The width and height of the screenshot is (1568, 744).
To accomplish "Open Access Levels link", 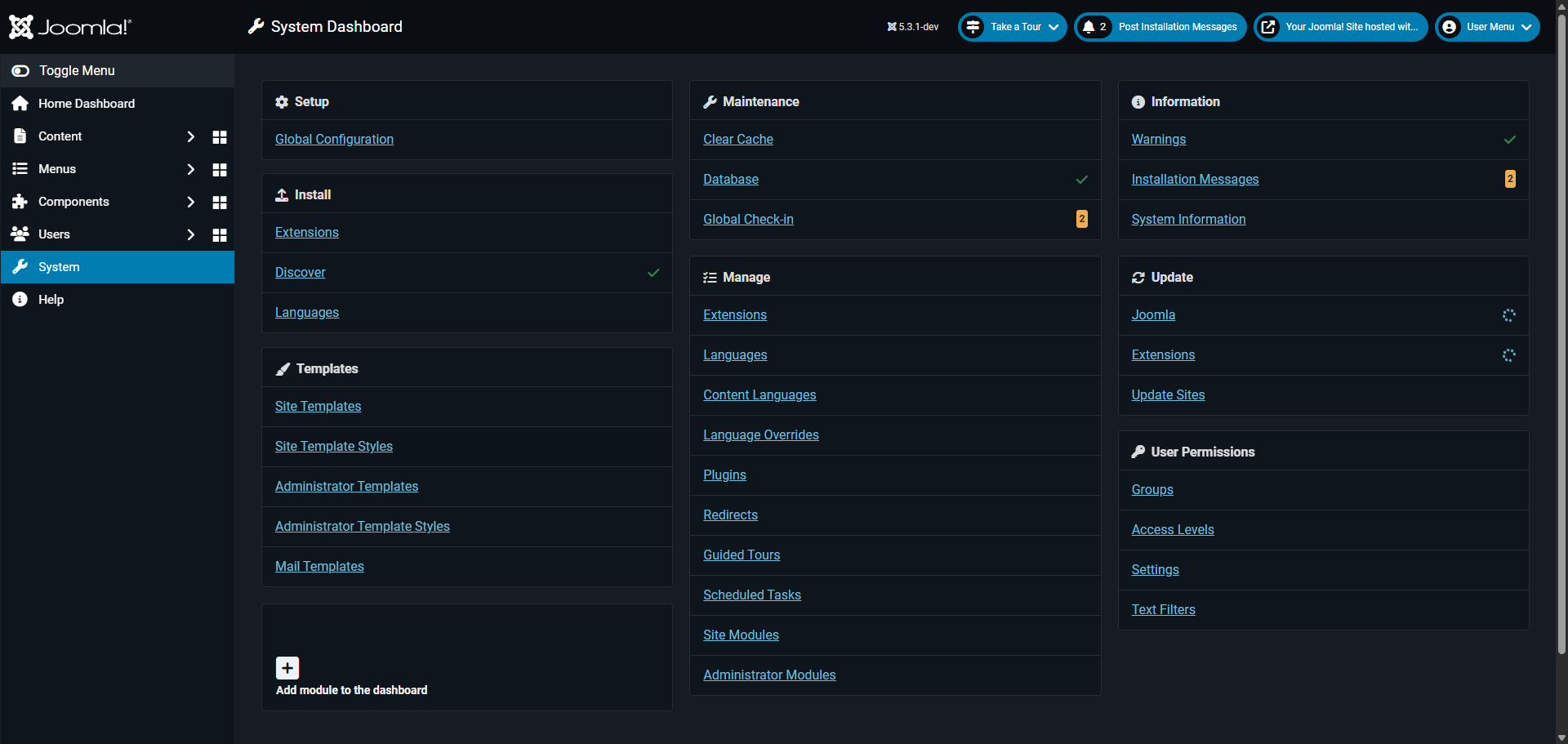I will (x=1173, y=530).
